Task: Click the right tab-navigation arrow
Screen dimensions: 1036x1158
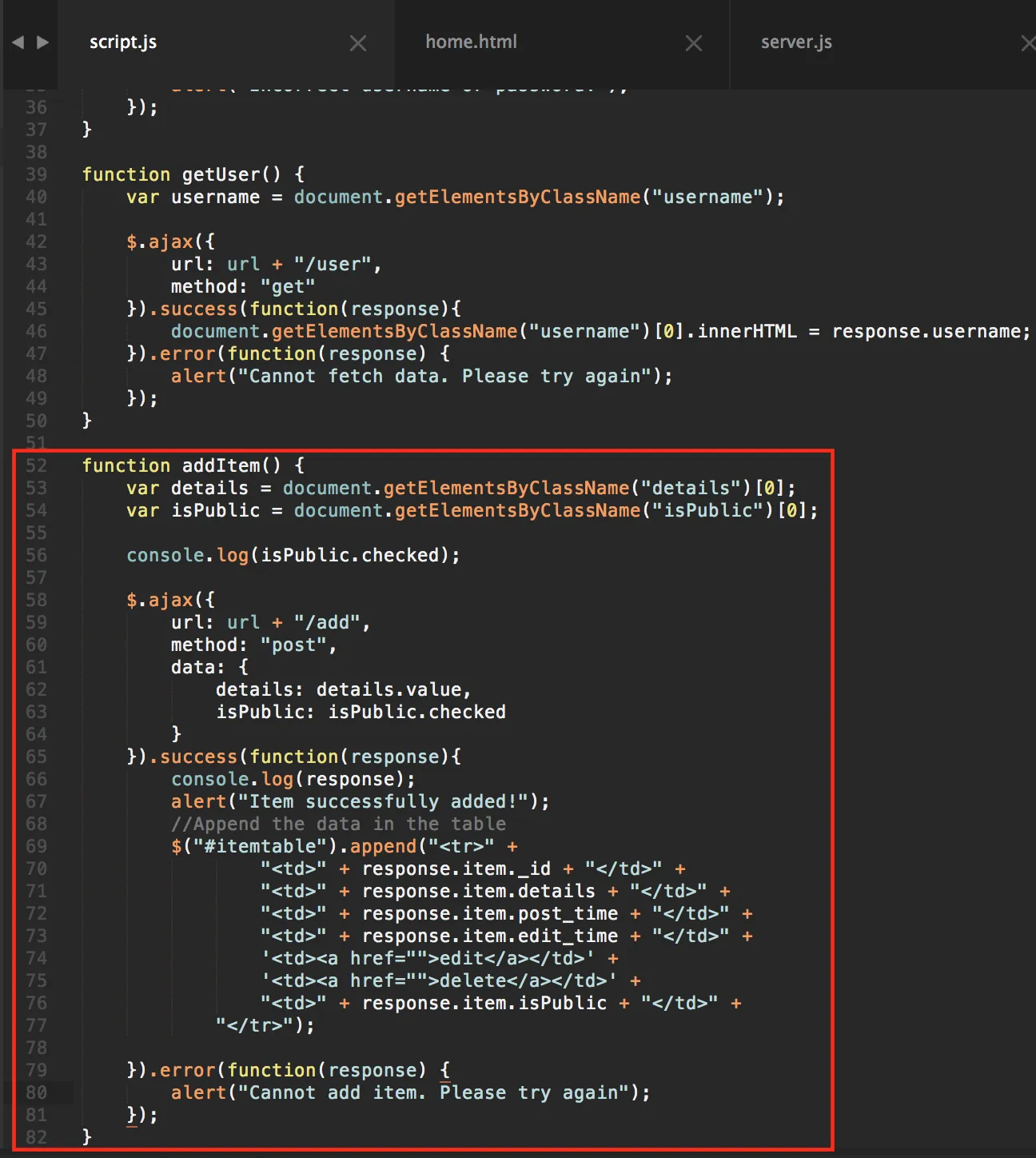Action: 43,42
